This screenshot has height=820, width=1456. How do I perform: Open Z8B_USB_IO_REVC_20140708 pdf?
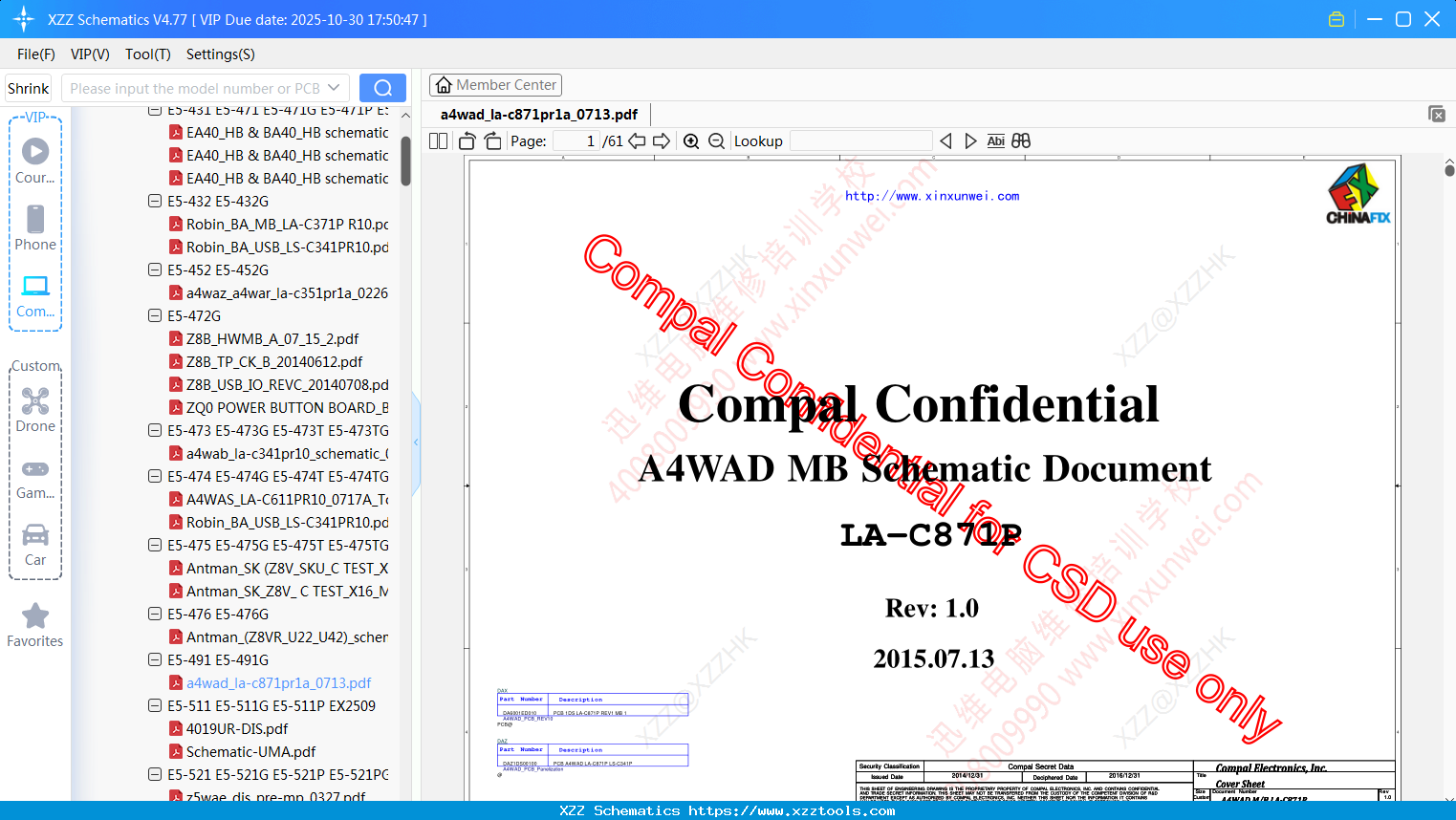tap(288, 384)
